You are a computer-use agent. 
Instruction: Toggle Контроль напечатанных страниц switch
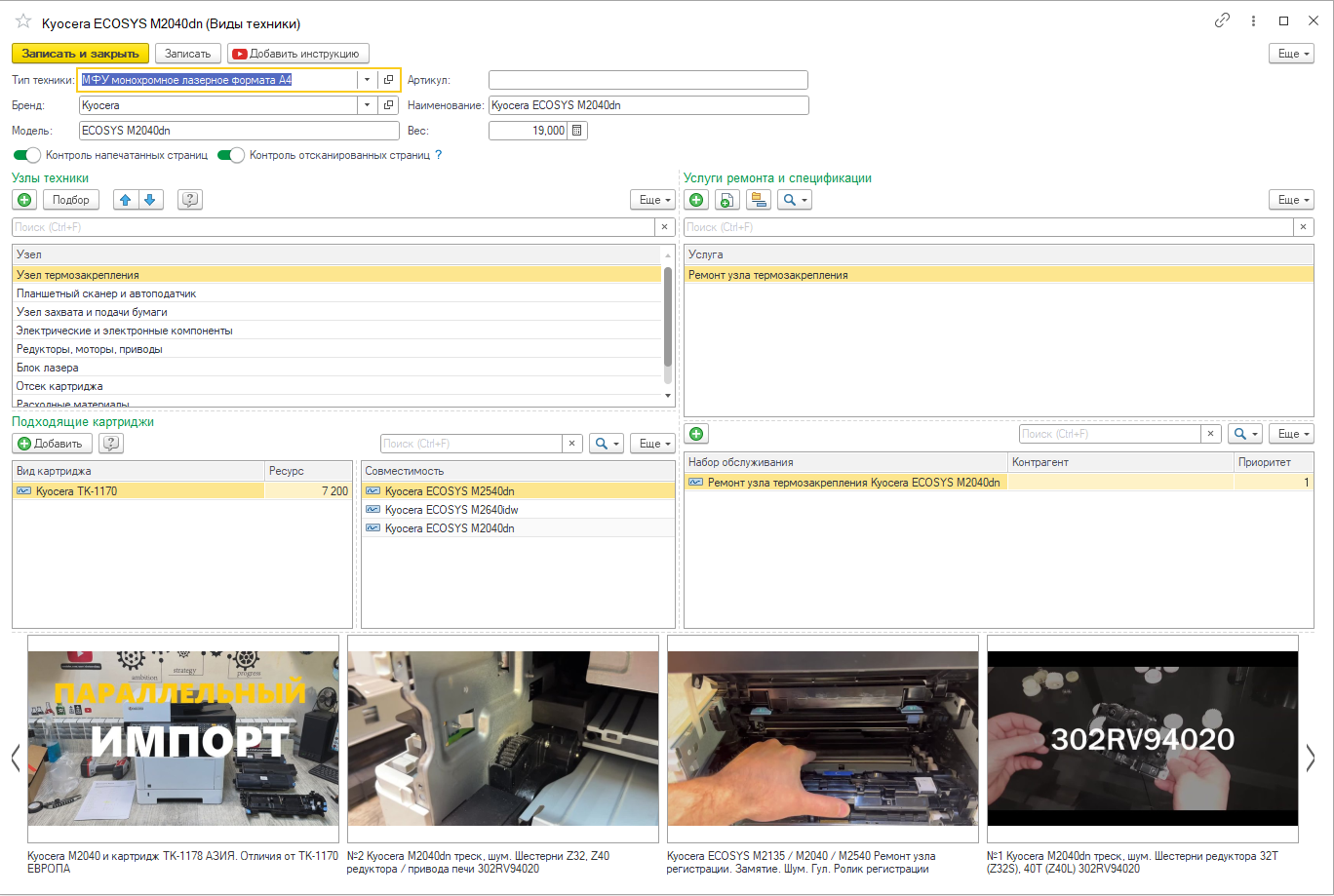27,155
